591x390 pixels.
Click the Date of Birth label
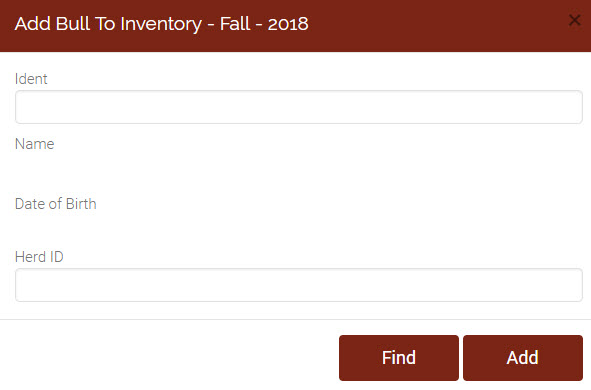pos(56,204)
